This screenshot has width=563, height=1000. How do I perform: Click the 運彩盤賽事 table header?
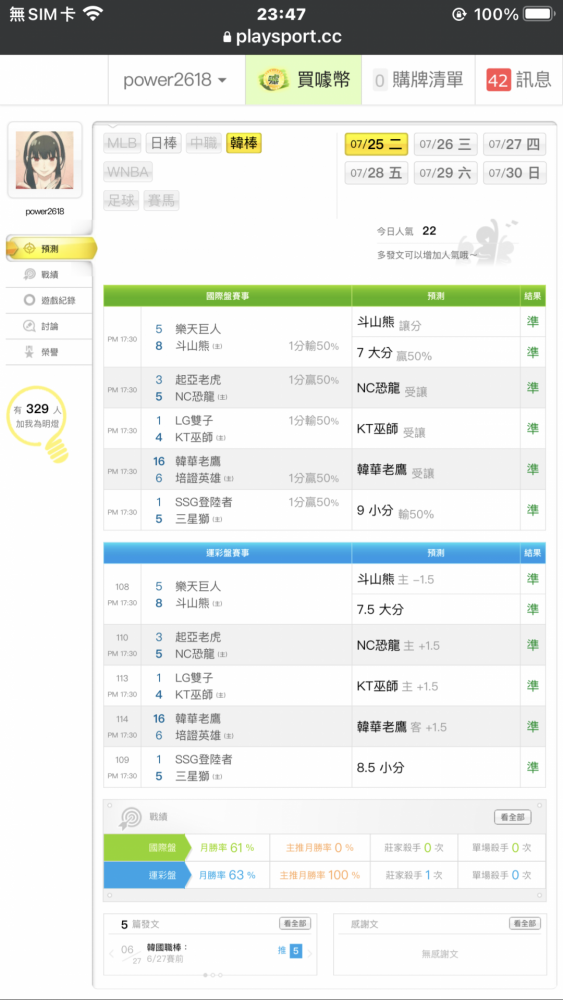pos(228,553)
